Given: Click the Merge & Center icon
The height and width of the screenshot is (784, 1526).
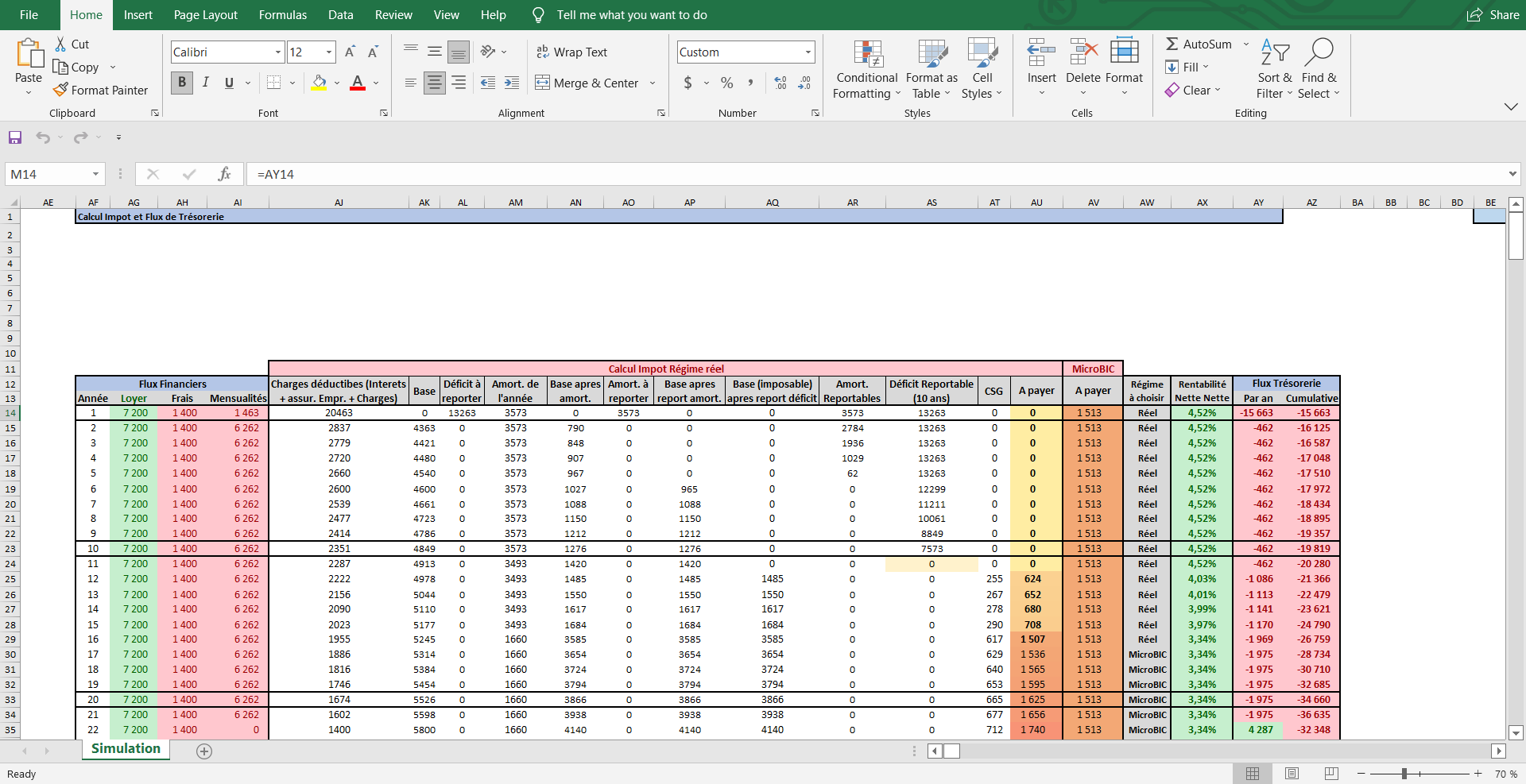Looking at the screenshot, I should click(x=543, y=83).
